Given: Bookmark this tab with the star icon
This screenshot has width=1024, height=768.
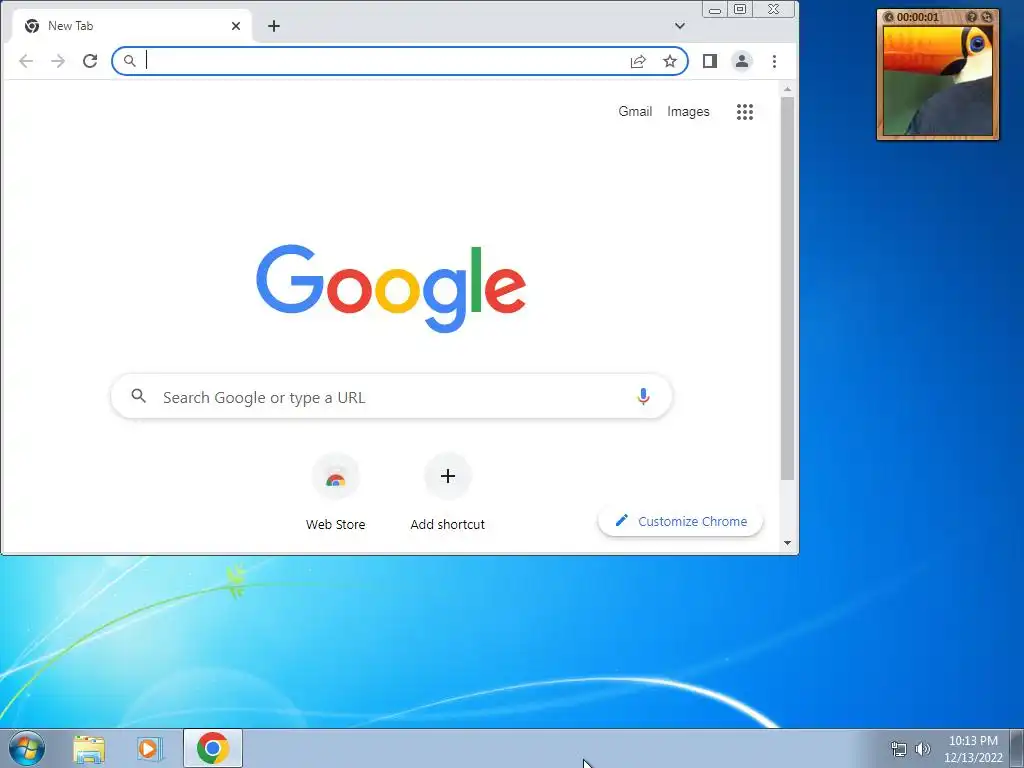Looking at the screenshot, I should (670, 61).
